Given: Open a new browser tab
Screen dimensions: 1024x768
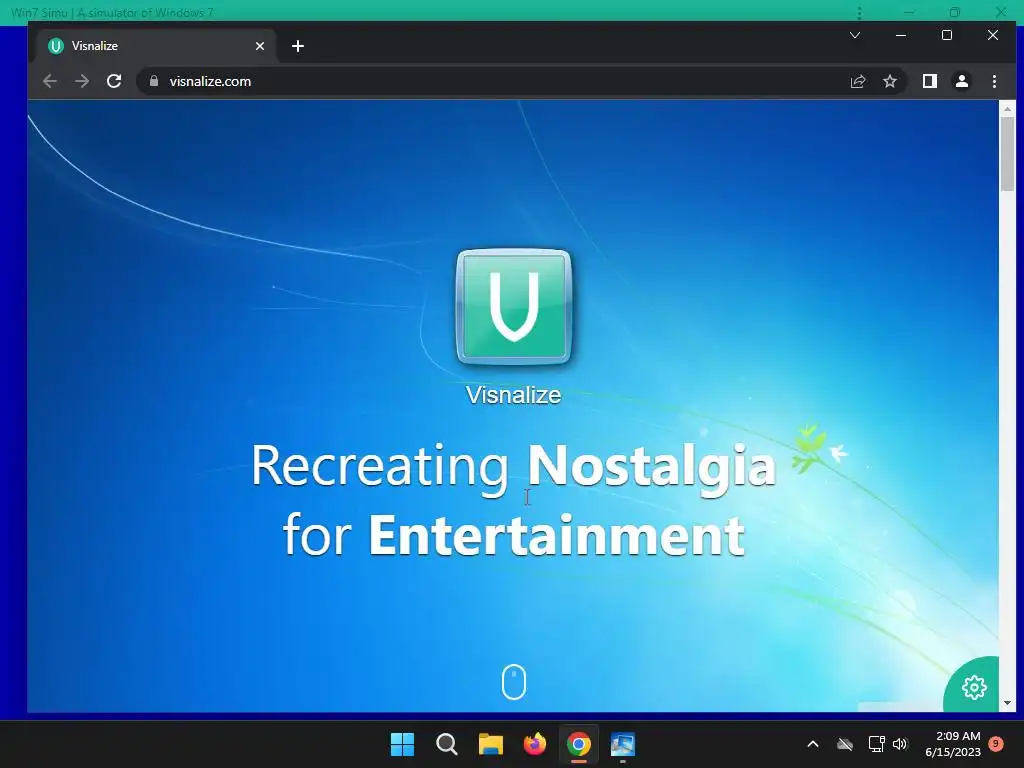Looking at the screenshot, I should 298,46.
